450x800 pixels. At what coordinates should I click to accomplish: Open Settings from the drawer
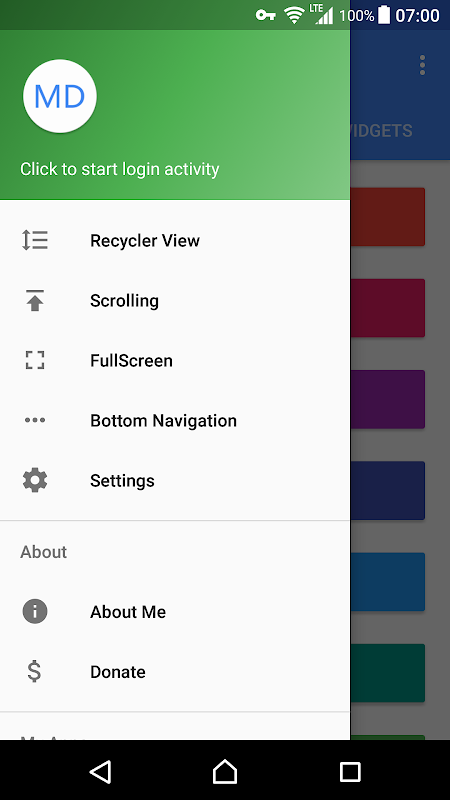[x=175, y=481]
